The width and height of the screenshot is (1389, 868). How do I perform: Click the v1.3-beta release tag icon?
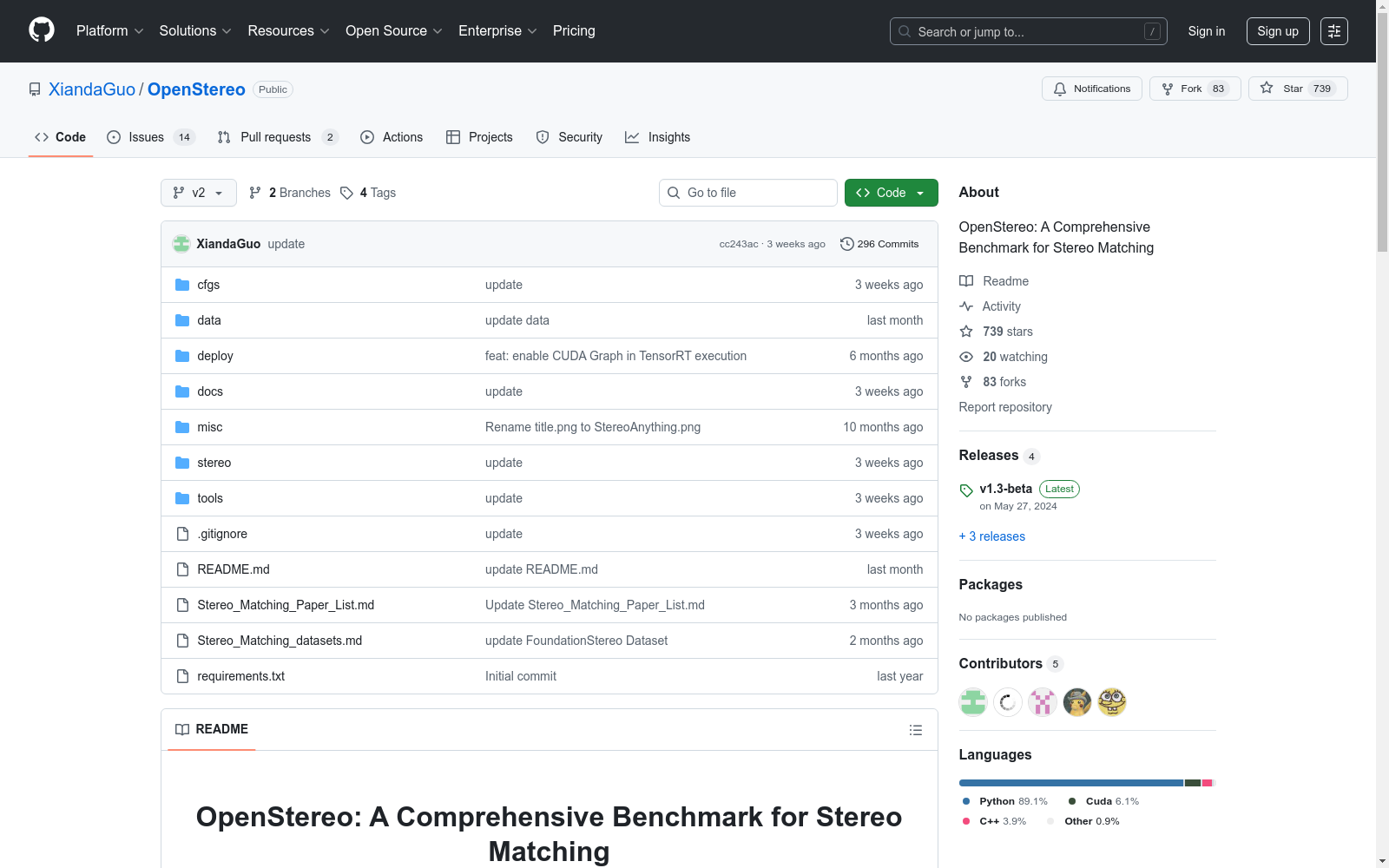(966, 490)
